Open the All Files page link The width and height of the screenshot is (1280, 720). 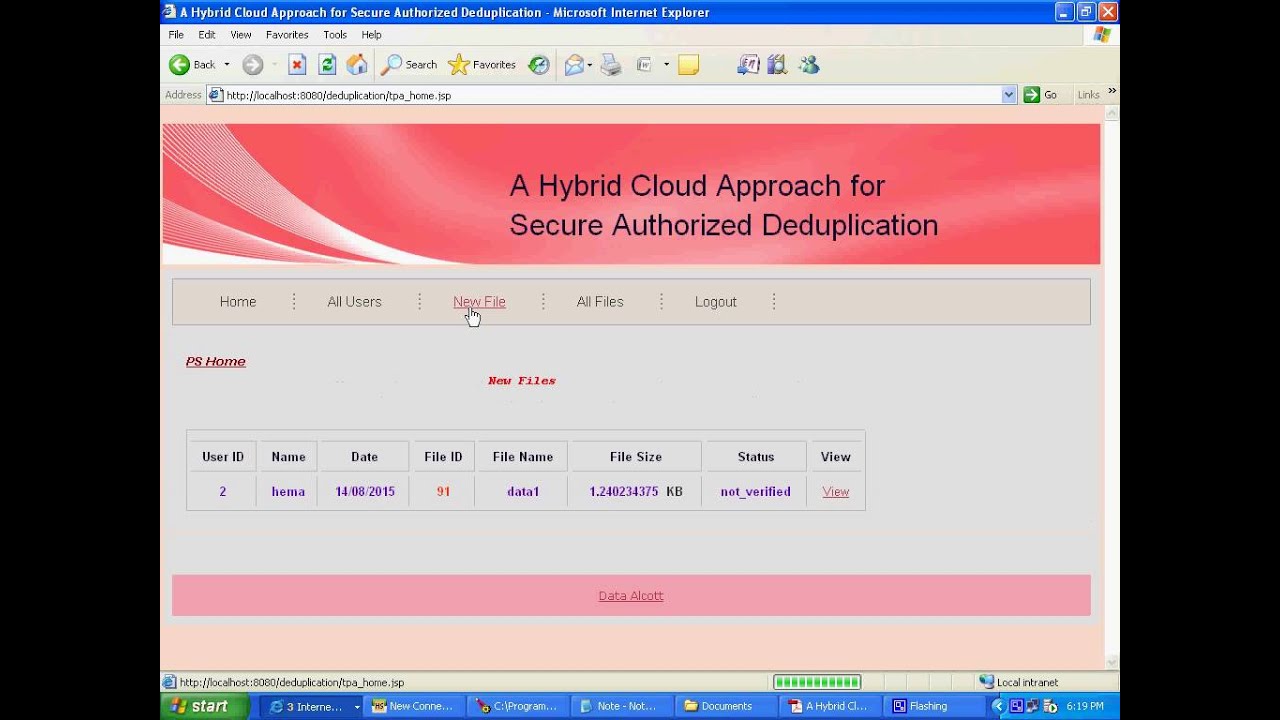pos(600,302)
